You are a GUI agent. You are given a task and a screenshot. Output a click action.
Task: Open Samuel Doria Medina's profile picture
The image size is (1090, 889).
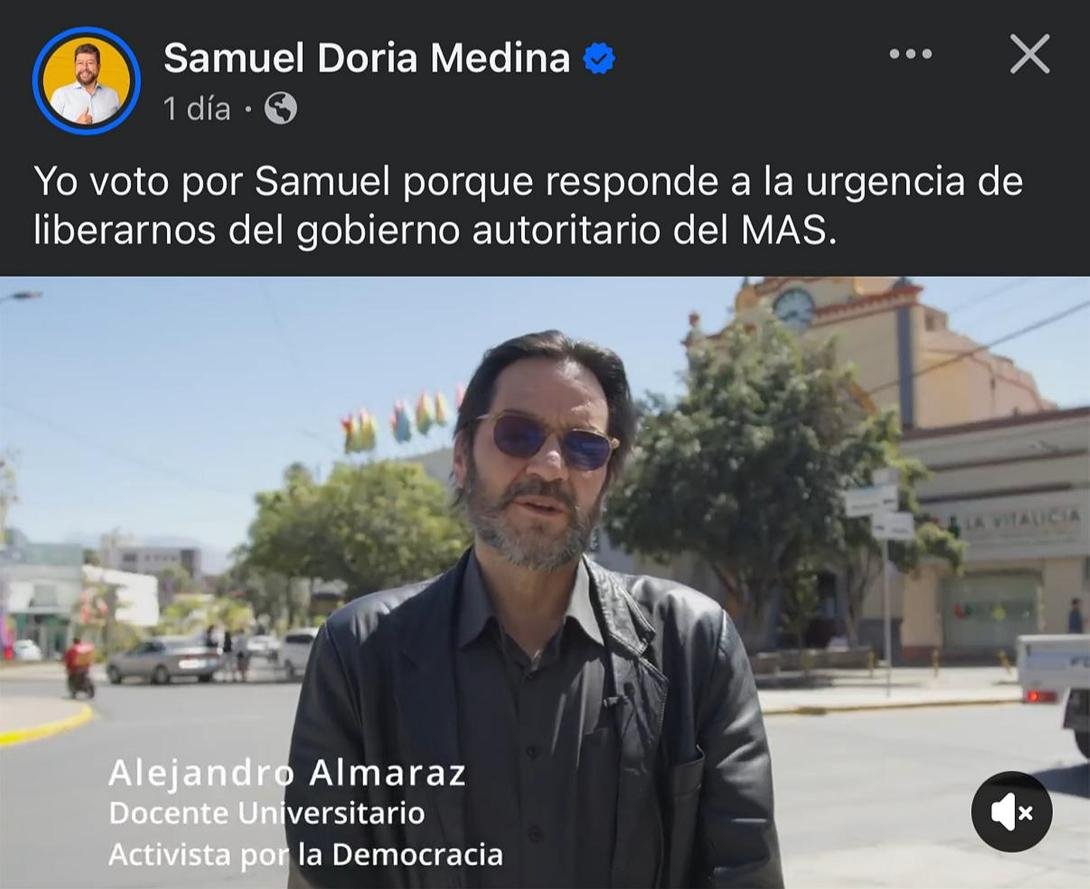tap(86, 81)
